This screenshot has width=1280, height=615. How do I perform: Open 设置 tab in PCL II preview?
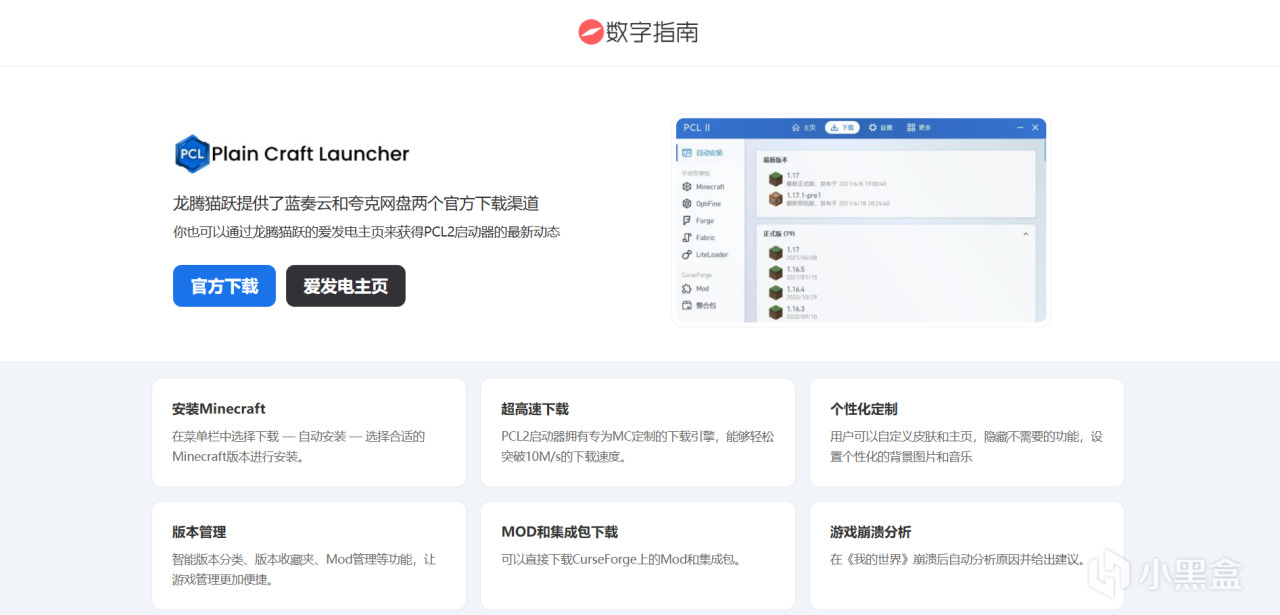pos(880,128)
